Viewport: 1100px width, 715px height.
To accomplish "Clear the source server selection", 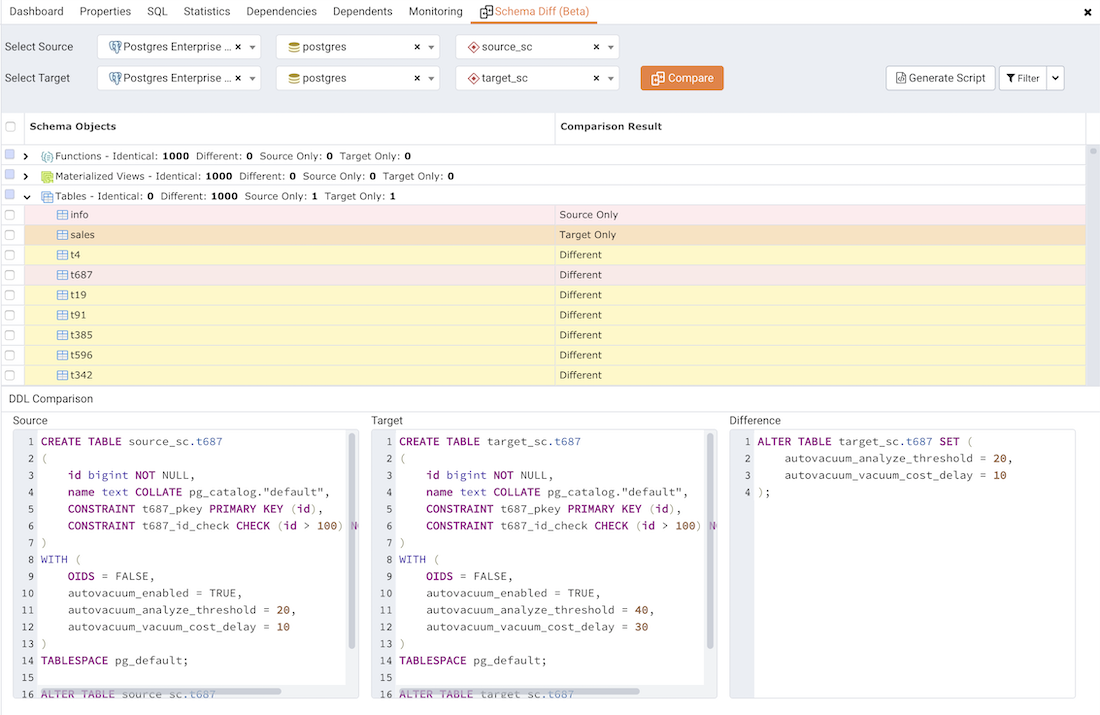I will 238,47.
